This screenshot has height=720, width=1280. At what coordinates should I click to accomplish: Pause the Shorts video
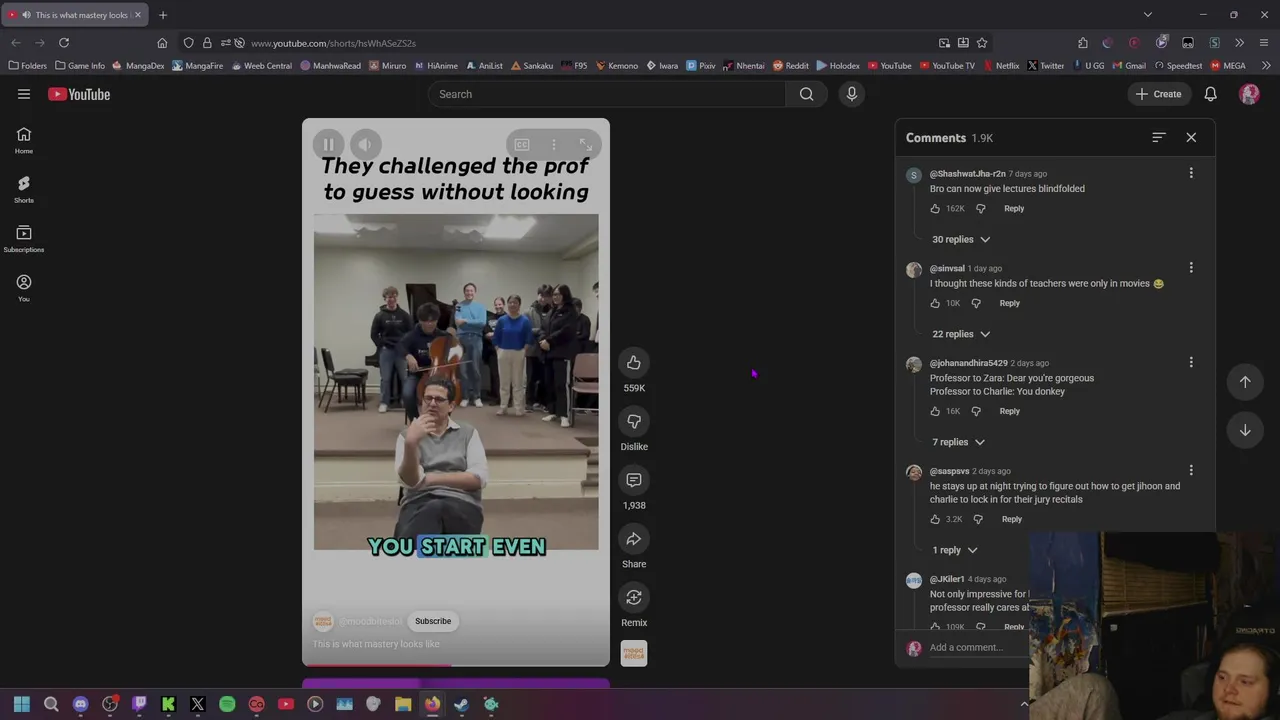328,145
